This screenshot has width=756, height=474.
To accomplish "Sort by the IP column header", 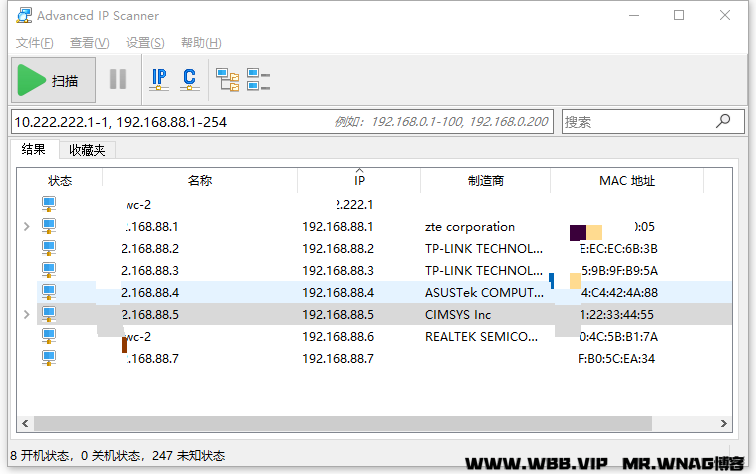I will [x=359, y=181].
